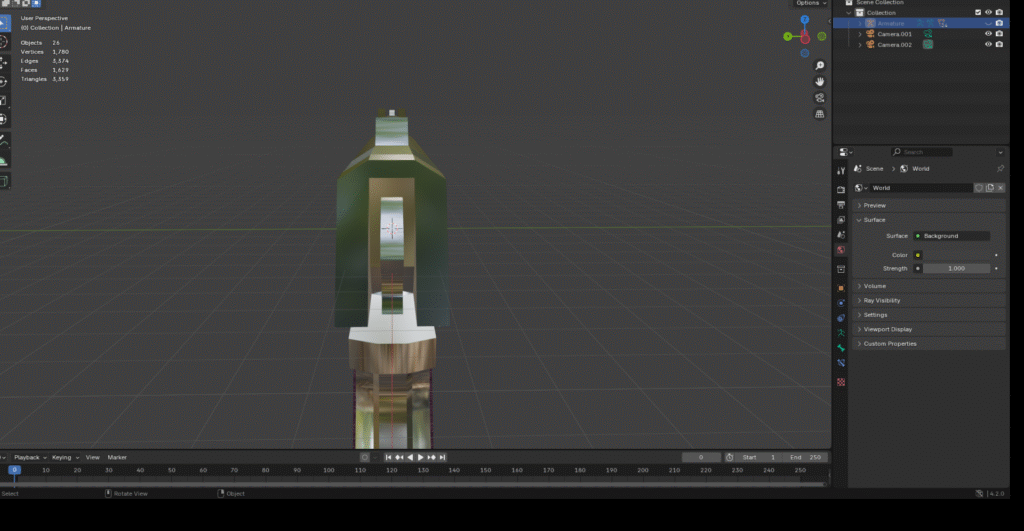
Task: Expand the Ray Visibility panel
Action: click(x=881, y=300)
